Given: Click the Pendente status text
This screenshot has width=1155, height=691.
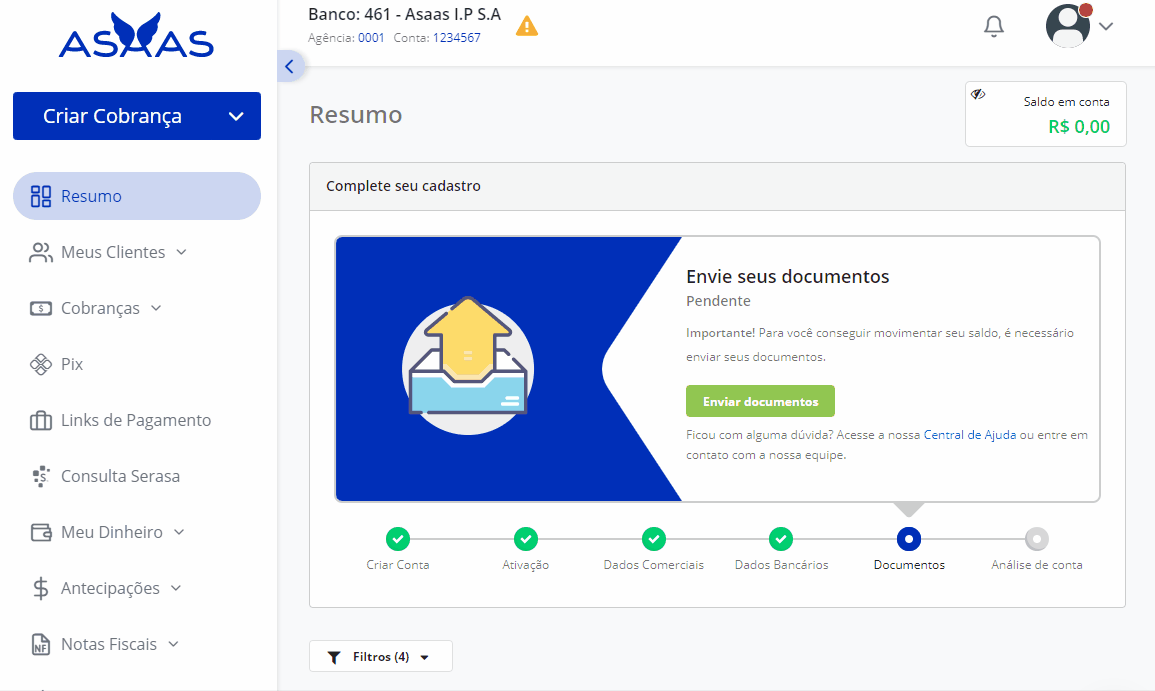Looking at the screenshot, I should [x=718, y=301].
